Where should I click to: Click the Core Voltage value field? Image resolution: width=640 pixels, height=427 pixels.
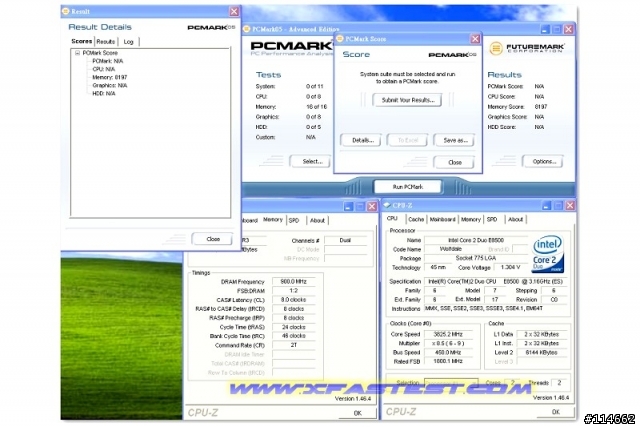coord(510,267)
